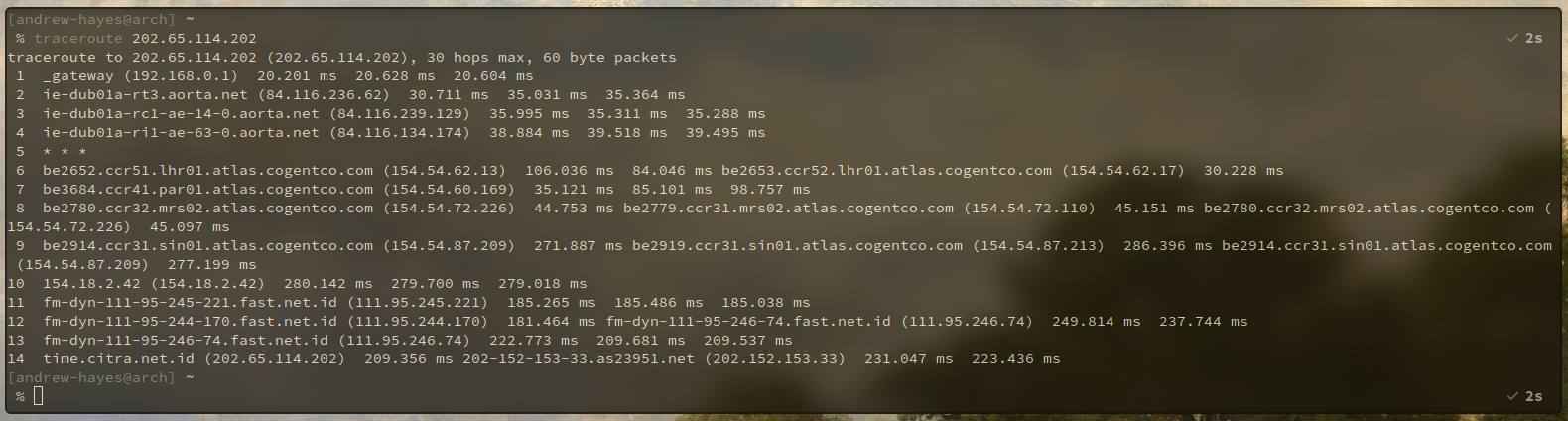Click fm-dyn-111-95-244-170.fast.net.id on hop 12
Viewport: 1568px width, 421px height.
pyautogui.click(x=190, y=321)
